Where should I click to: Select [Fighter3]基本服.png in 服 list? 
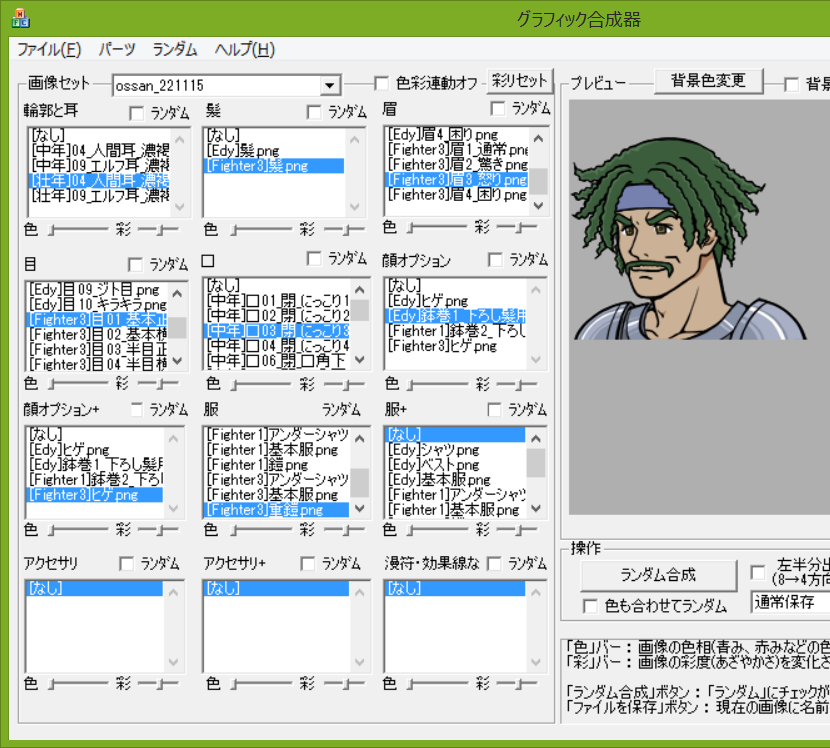pos(277,495)
